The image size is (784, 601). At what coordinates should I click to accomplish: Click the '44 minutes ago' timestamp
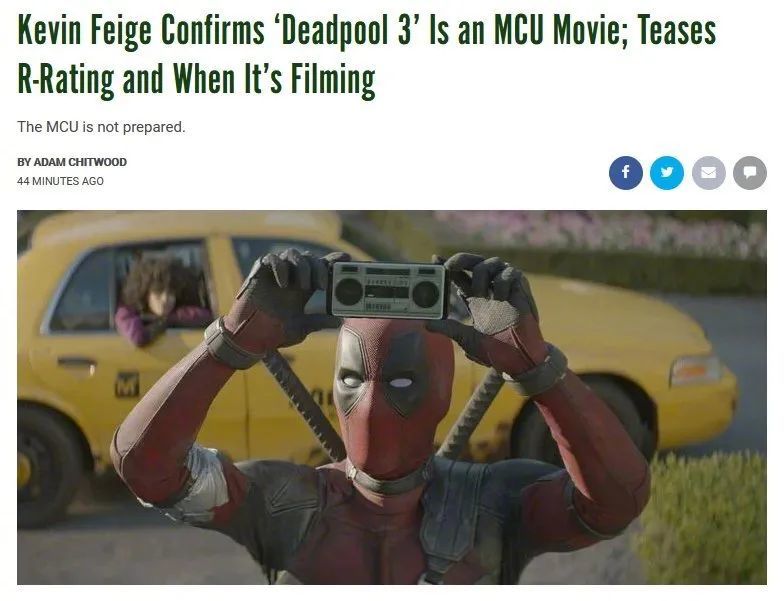(60, 181)
